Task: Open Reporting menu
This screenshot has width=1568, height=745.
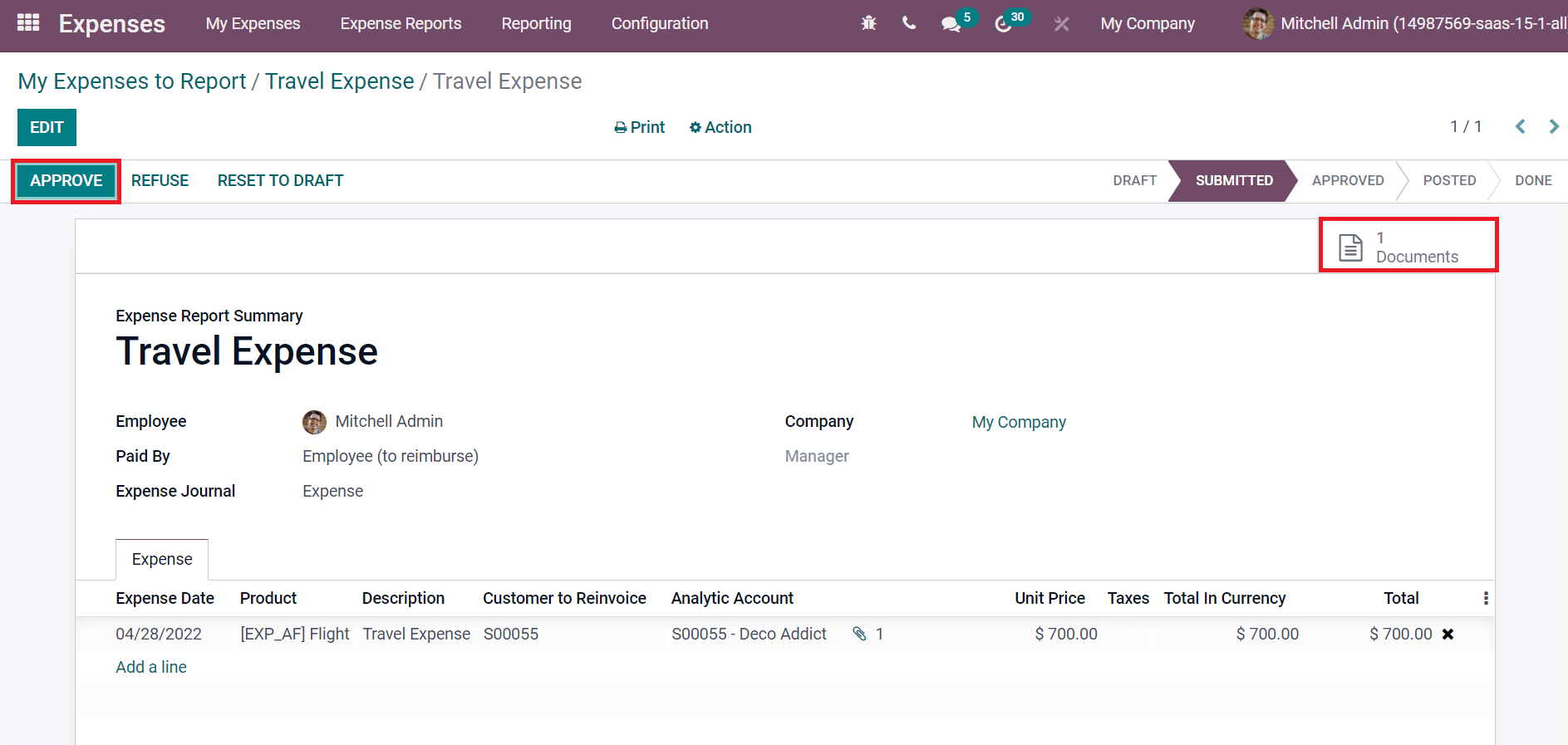Action: pyautogui.click(x=536, y=23)
